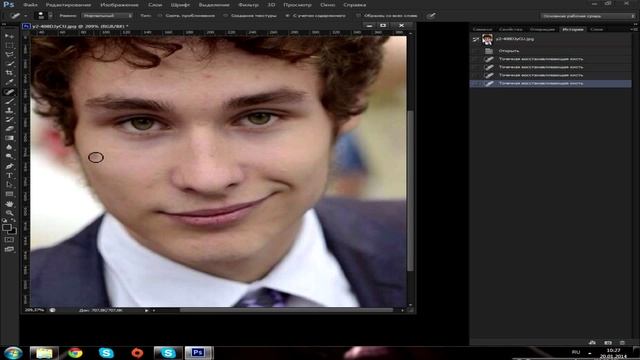Choose the 'Соотв. приближения' type option
640x360 pixels.
tap(186, 16)
